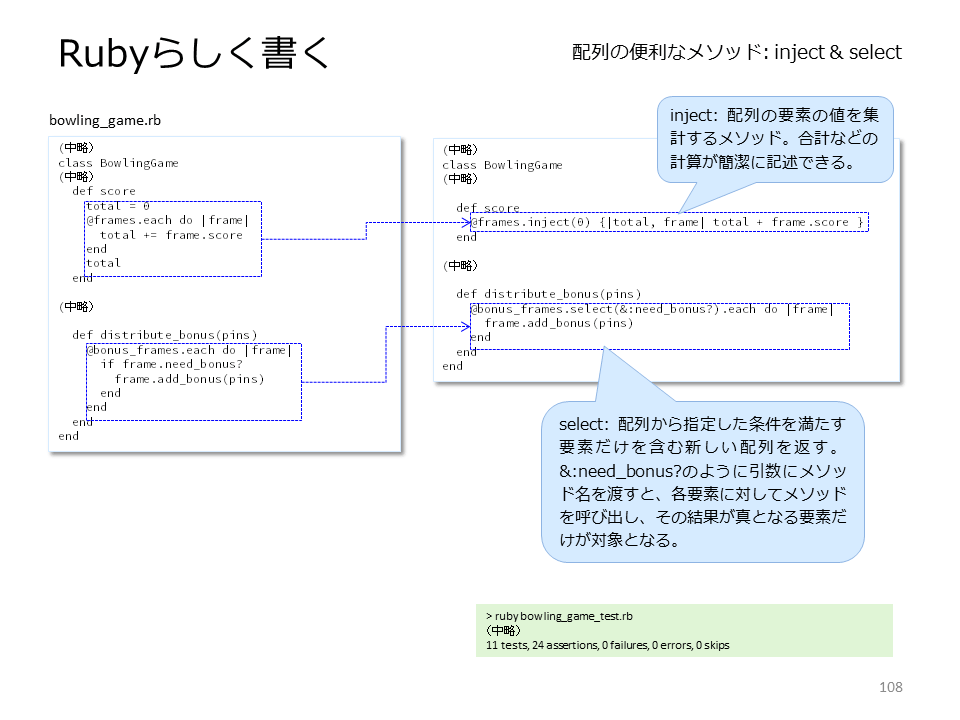Viewport: 960px width, 720px height.
Task: Click 'def distribute_bonus(pins)' in right code box
Action: [549, 294]
